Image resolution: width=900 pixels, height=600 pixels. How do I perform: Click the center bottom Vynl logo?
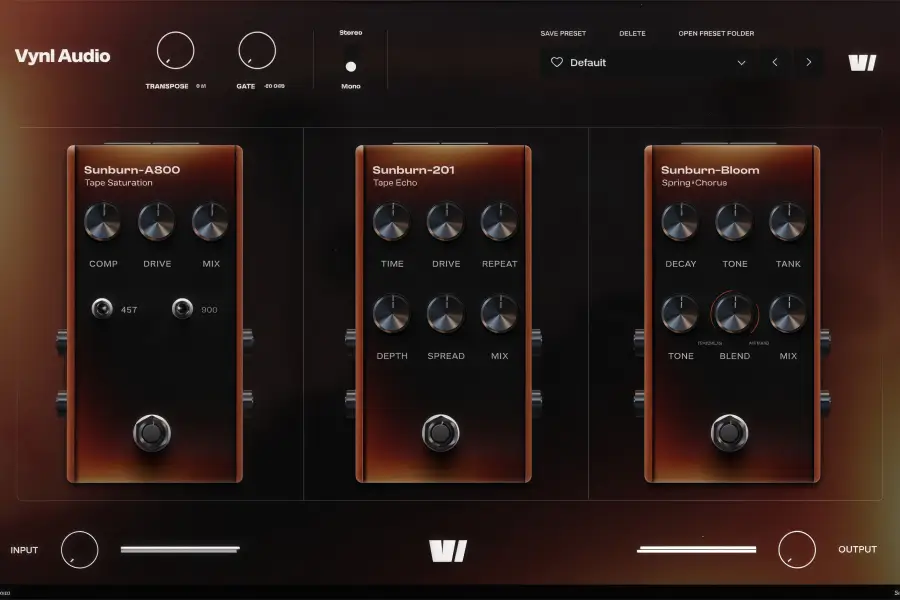click(448, 551)
